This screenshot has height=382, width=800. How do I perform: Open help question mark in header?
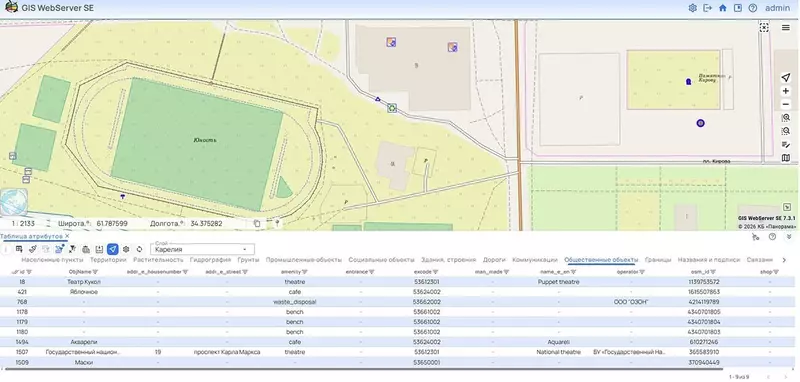coord(753,8)
